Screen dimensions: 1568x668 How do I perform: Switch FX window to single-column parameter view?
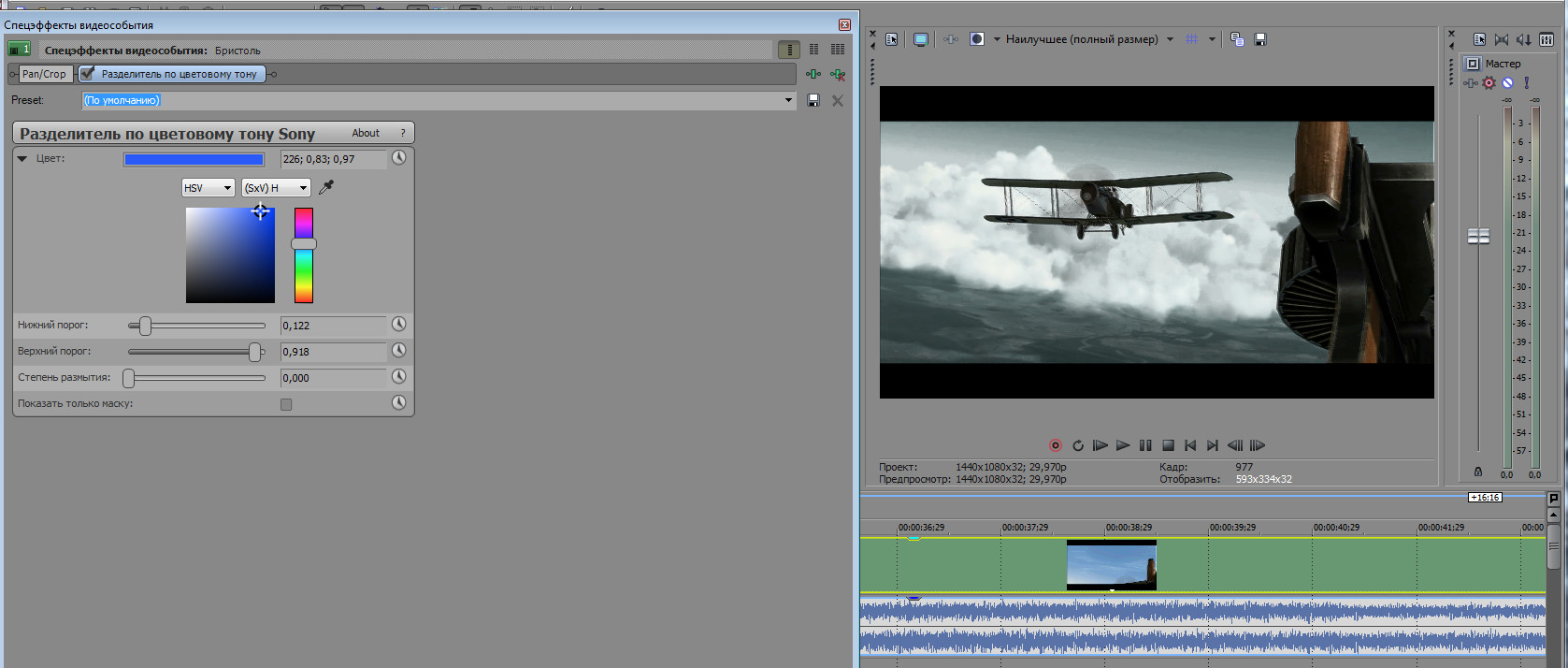pos(789,50)
